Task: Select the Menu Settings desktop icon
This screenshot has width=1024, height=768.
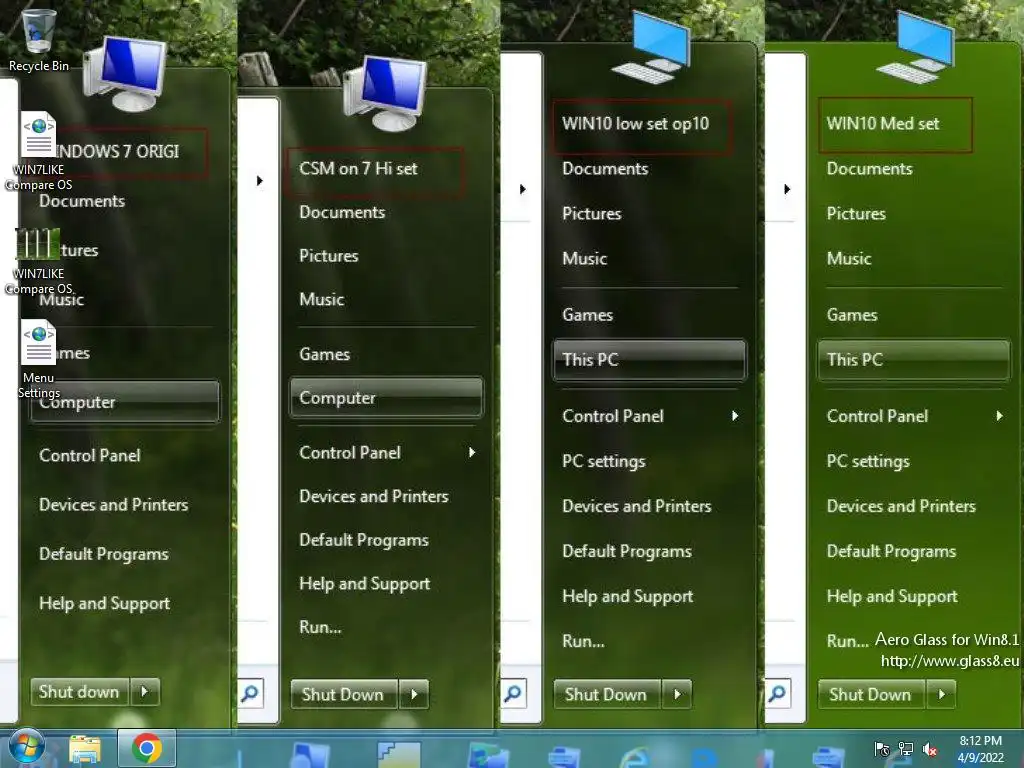Action: pos(39,359)
